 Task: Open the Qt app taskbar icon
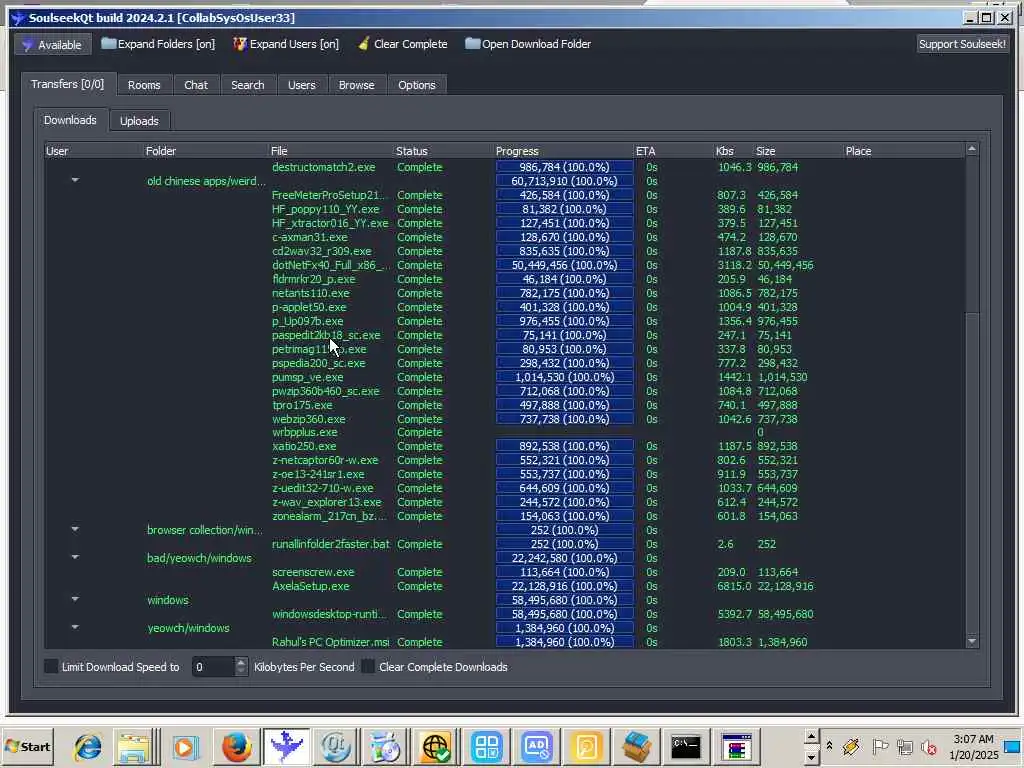[336, 746]
